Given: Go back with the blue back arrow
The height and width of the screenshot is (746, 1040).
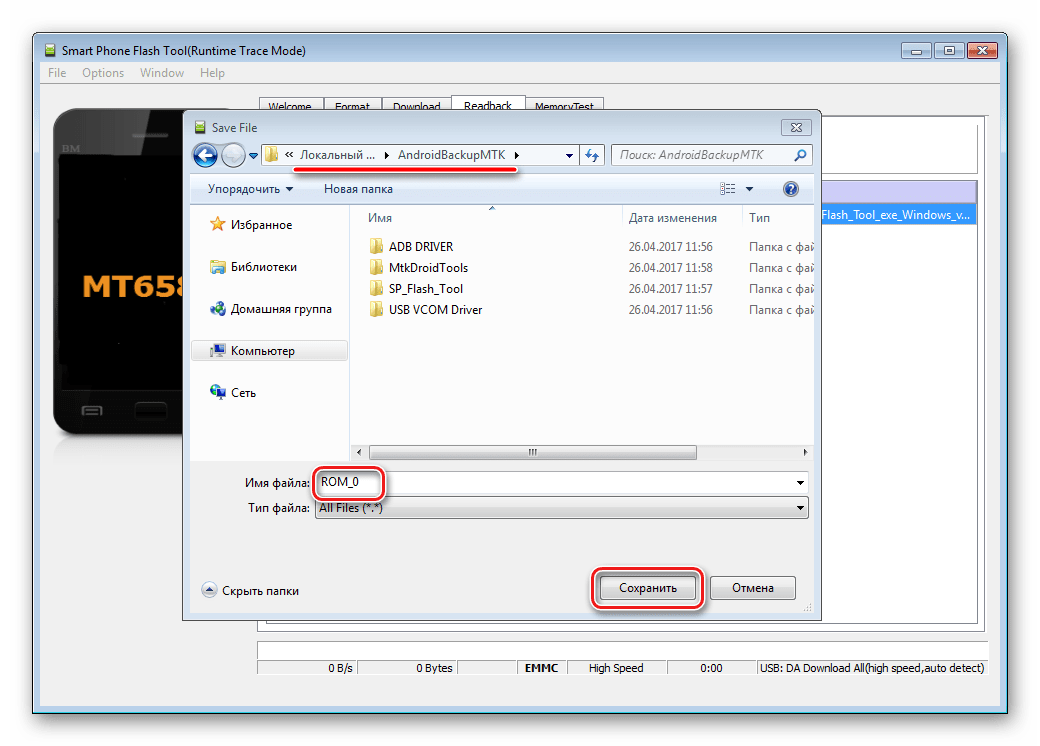Looking at the screenshot, I should coord(206,155).
